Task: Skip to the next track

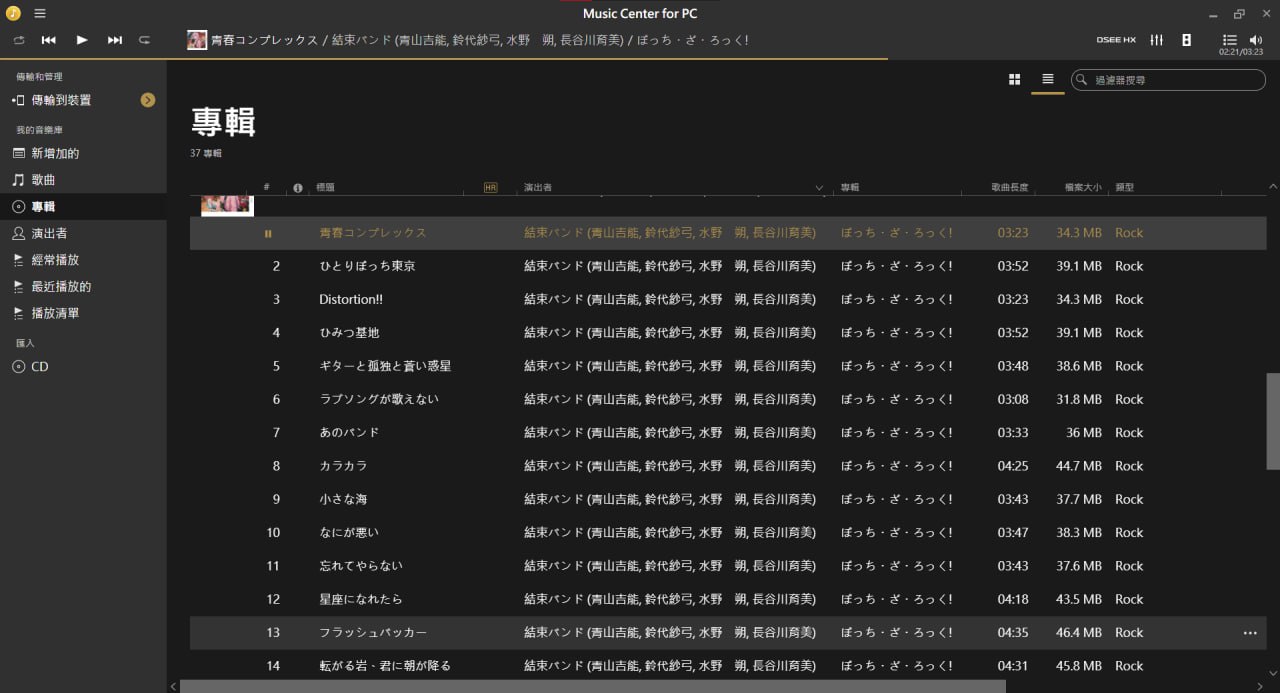Action: tap(115, 40)
